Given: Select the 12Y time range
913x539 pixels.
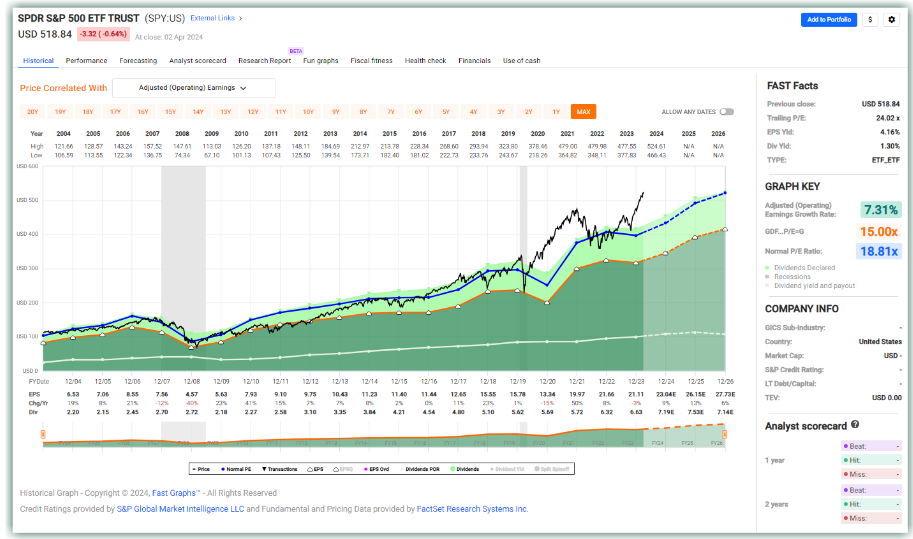Looking at the screenshot, I should pos(253,112).
